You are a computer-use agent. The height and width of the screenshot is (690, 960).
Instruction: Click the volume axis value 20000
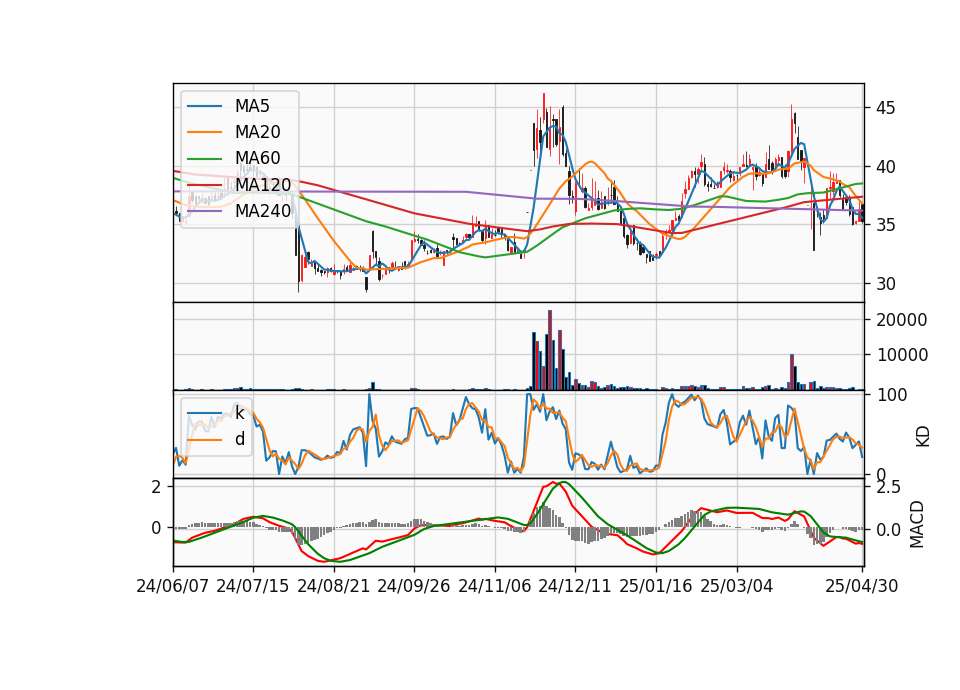tap(902, 320)
